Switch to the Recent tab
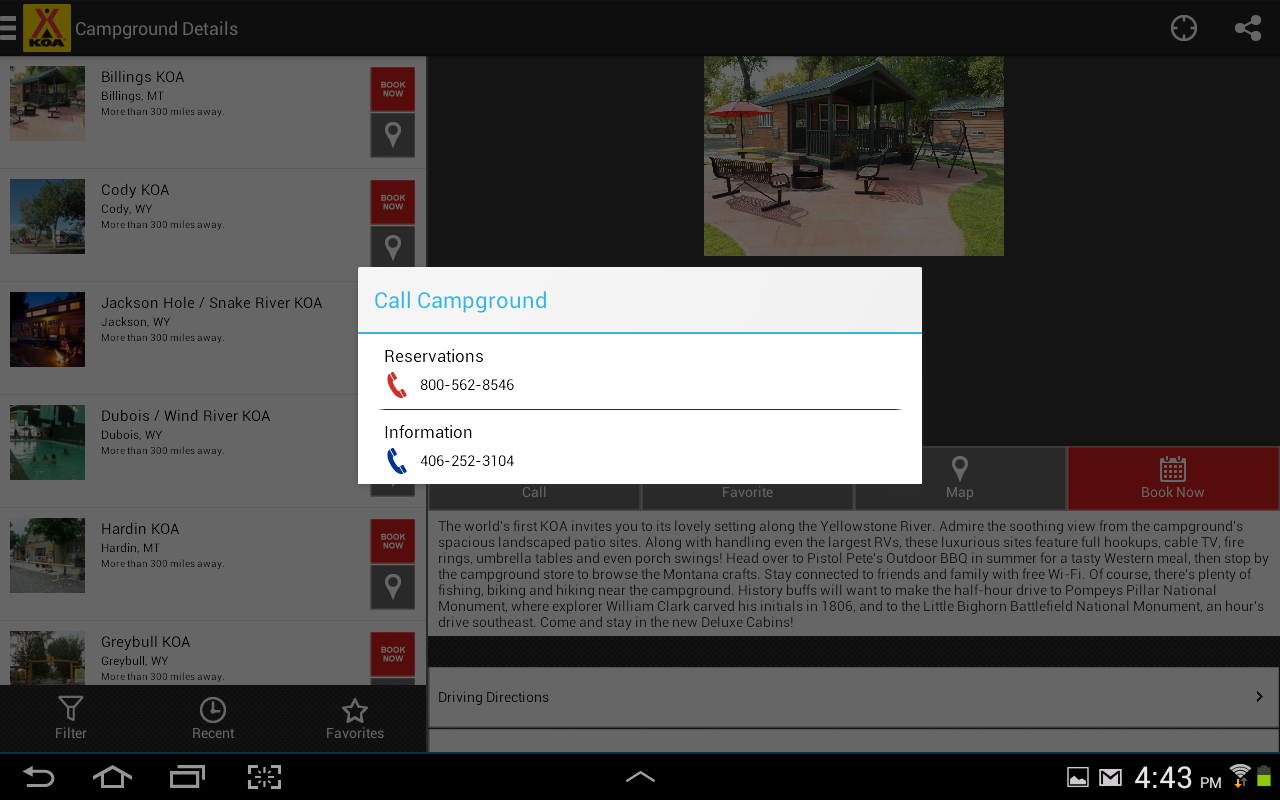 click(212, 717)
